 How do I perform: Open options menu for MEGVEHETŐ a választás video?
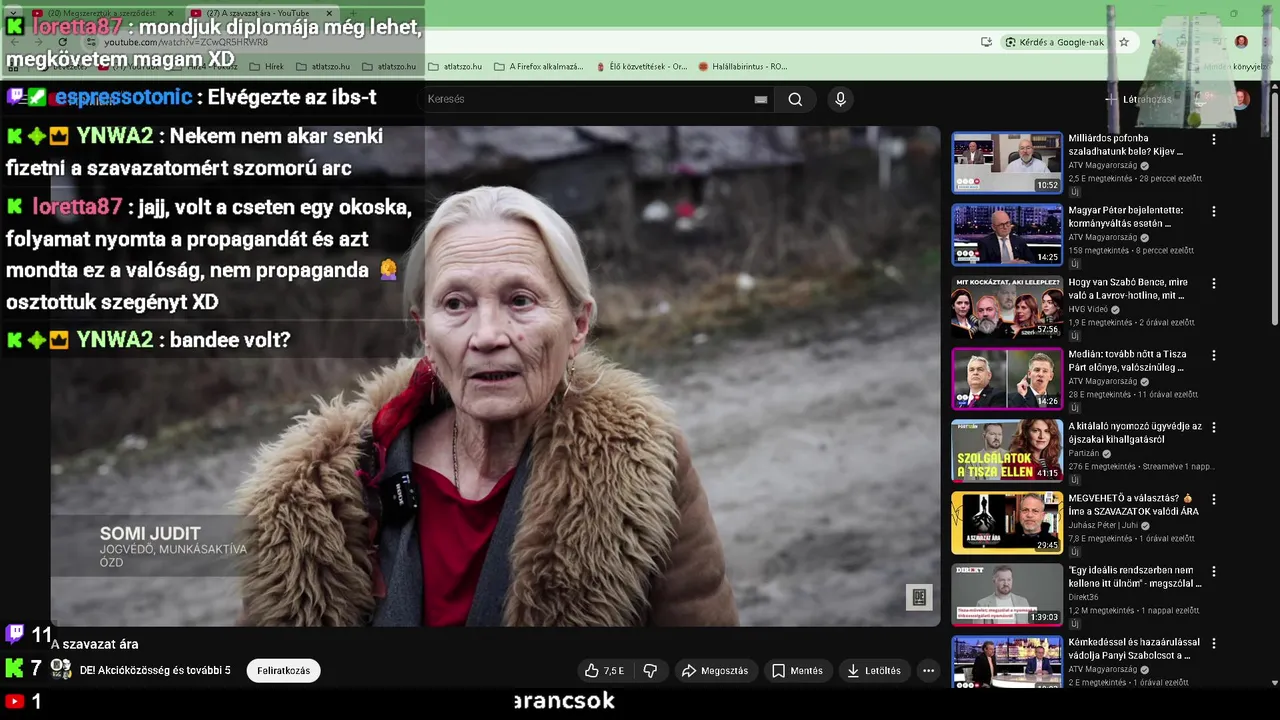pyautogui.click(x=1214, y=500)
